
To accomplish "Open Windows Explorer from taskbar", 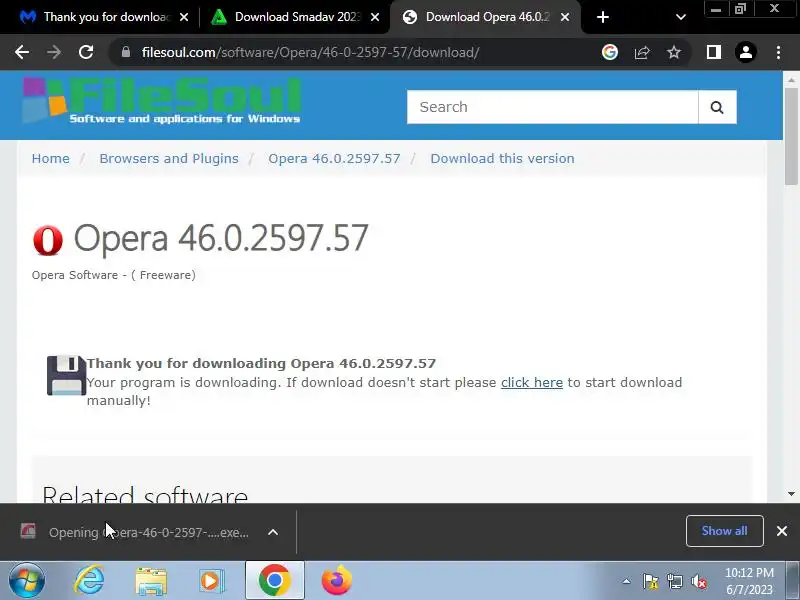I will point(151,581).
